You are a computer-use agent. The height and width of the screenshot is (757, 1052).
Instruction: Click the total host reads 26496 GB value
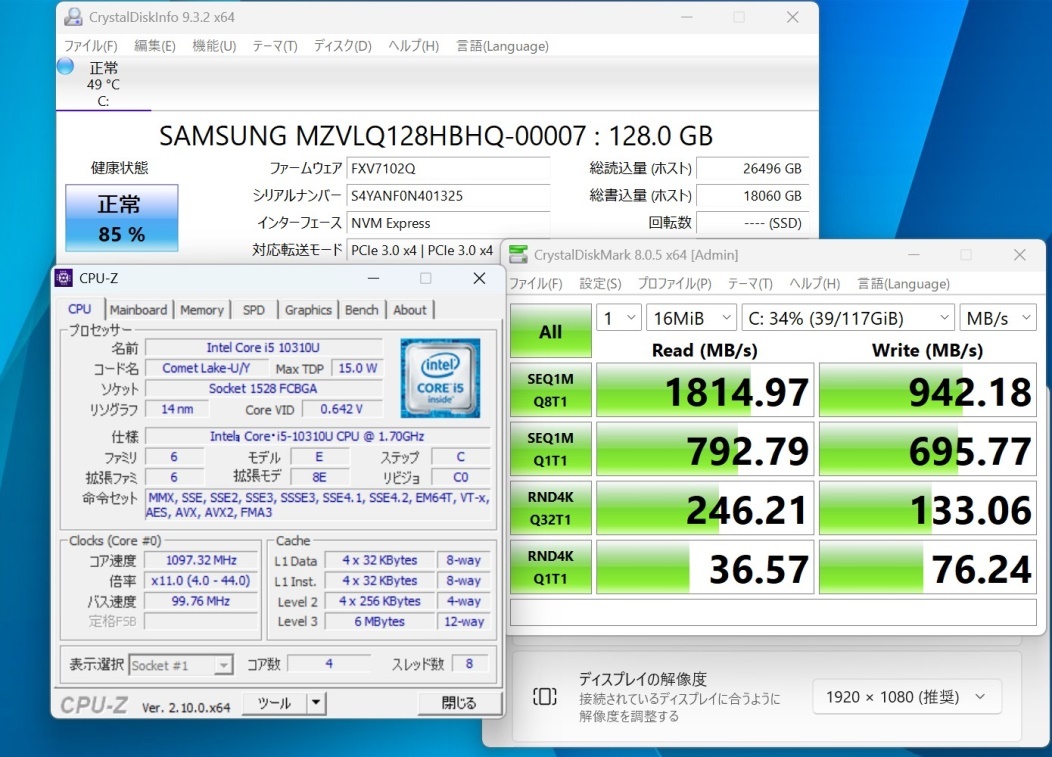[x=753, y=168]
